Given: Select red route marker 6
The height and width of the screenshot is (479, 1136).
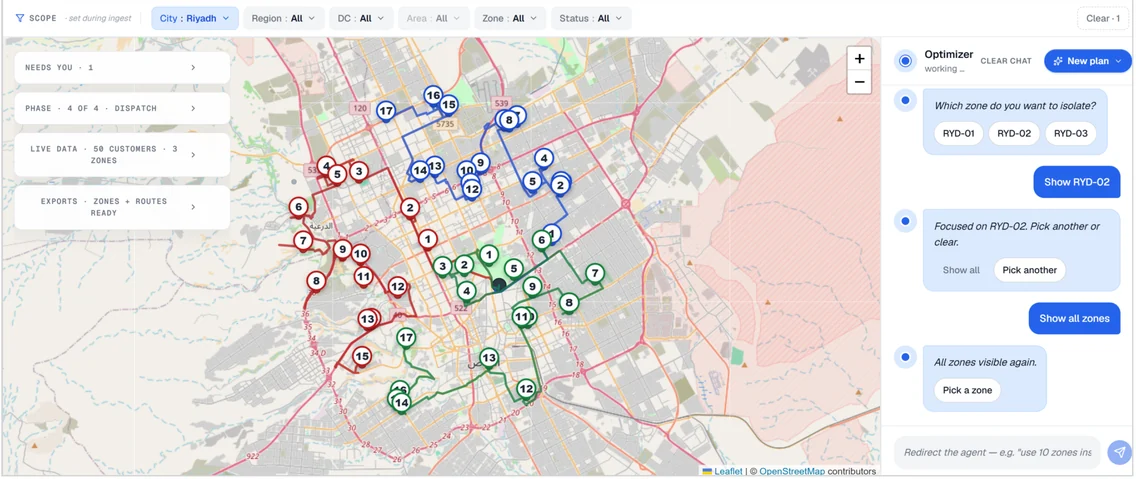Looking at the screenshot, I should pos(298,207).
